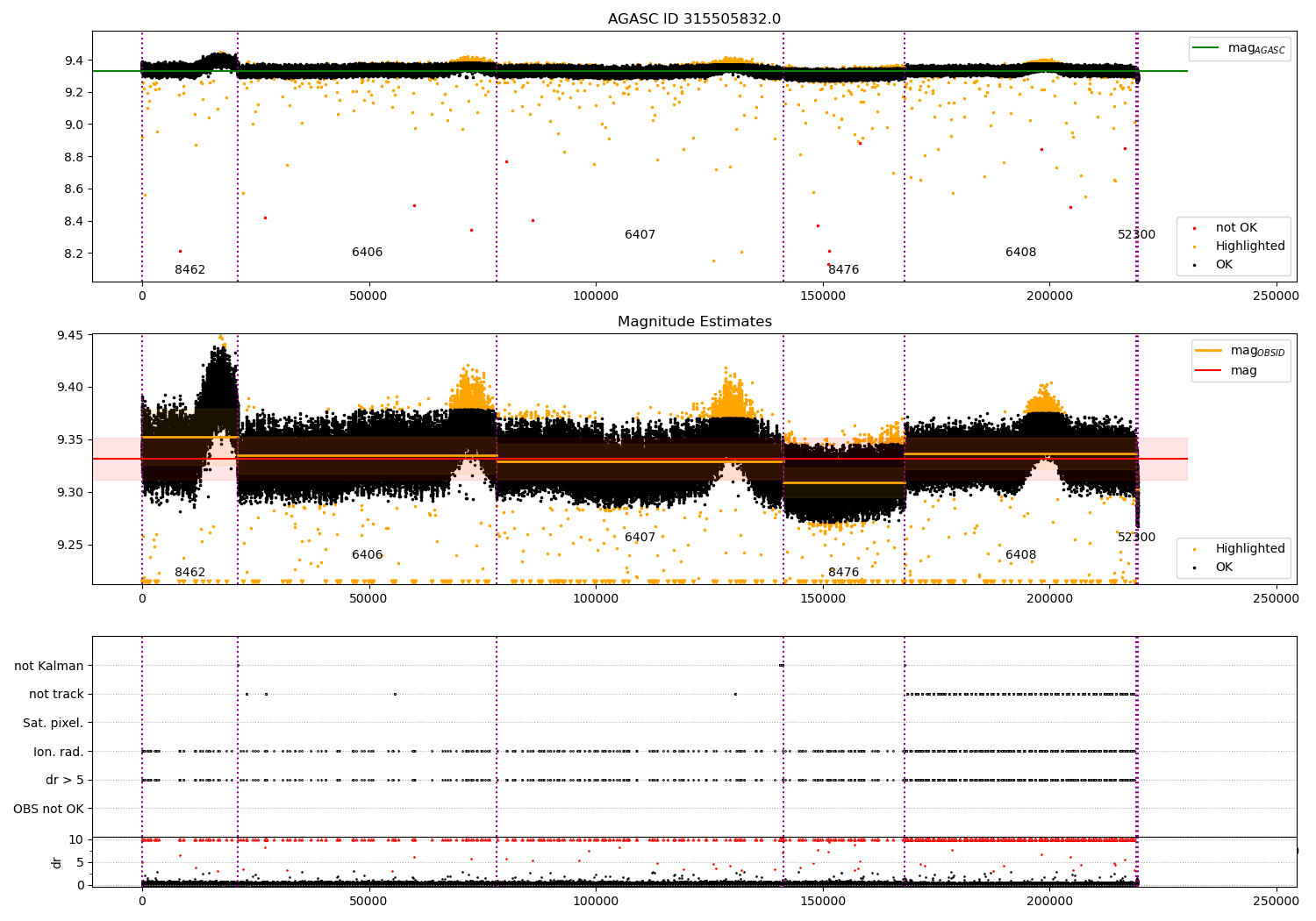Select label 6407 in Magnitude Estimates panel
The height and width of the screenshot is (921, 1316).
point(640,538)
